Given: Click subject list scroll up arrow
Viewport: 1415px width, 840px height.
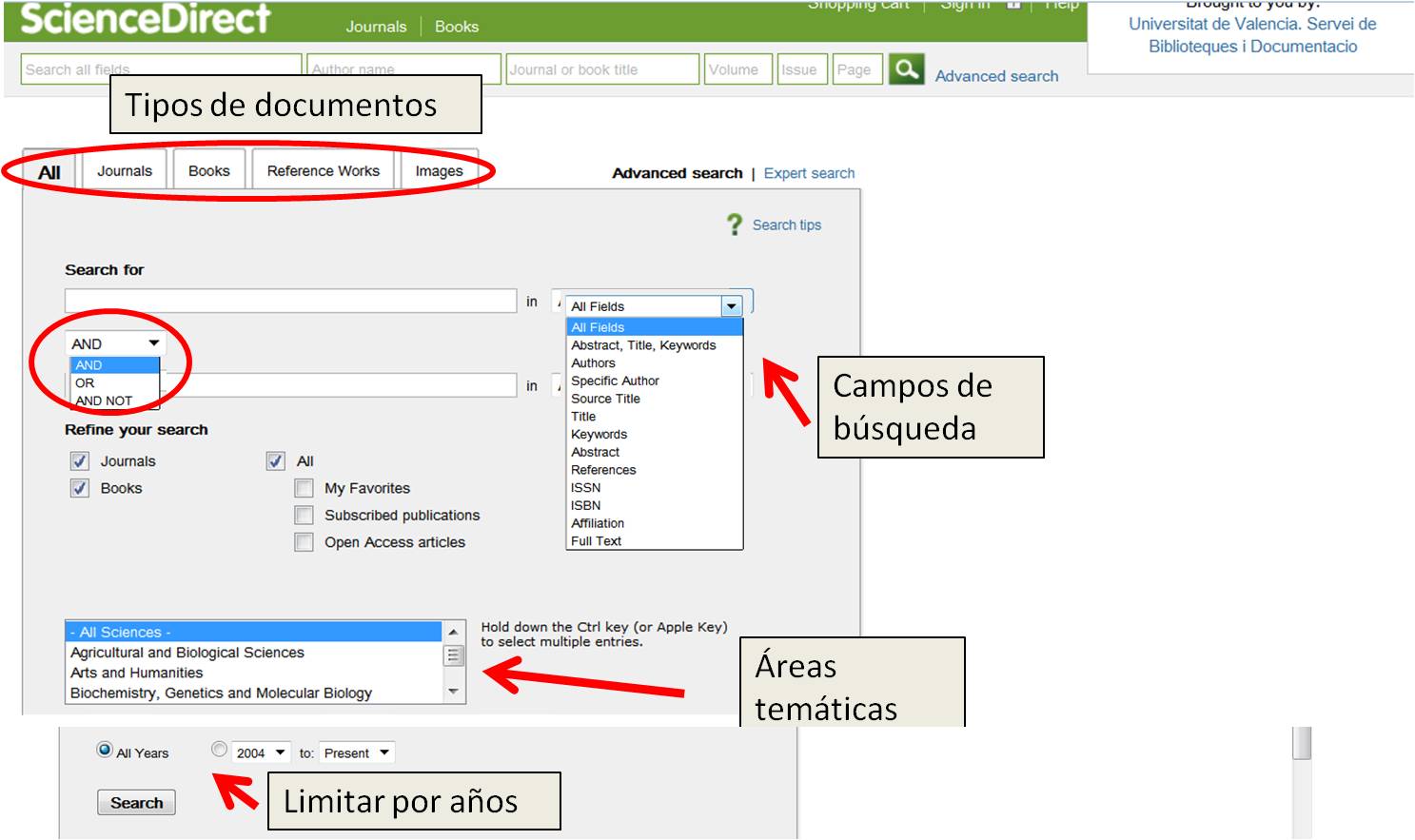Looking at the screenshot, I should coord(454,632).
